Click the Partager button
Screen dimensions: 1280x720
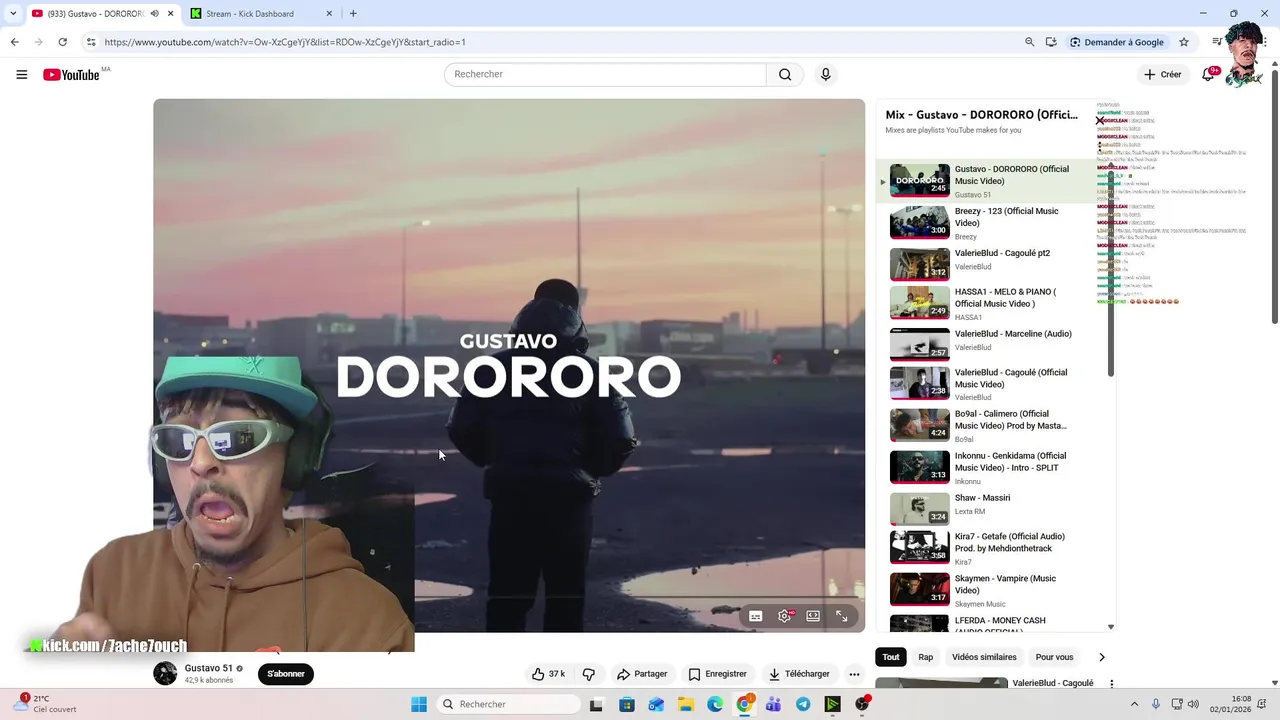pos(642,674)
